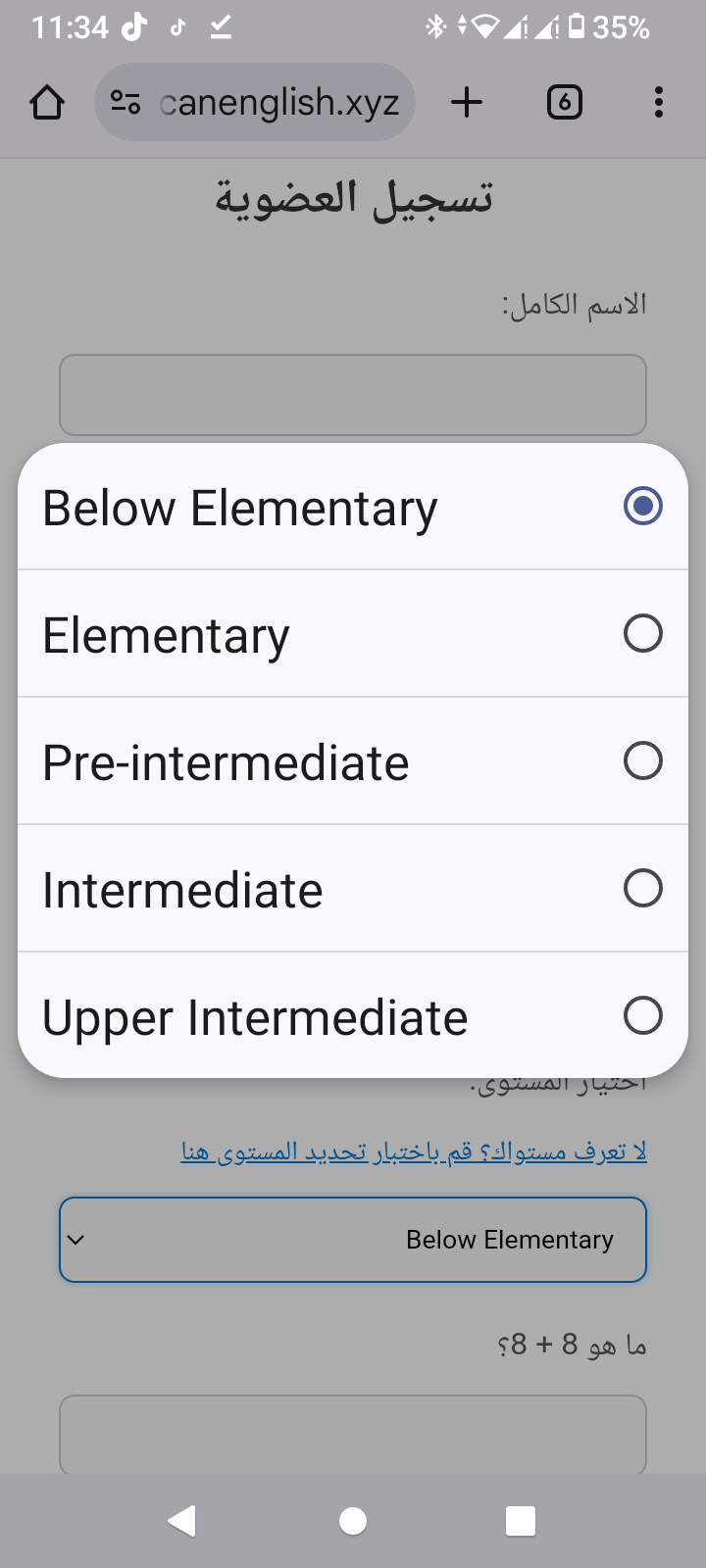Select the Below Elementary radio button
The height and width of the screenshot is (1568, 706).
point(642,507)
